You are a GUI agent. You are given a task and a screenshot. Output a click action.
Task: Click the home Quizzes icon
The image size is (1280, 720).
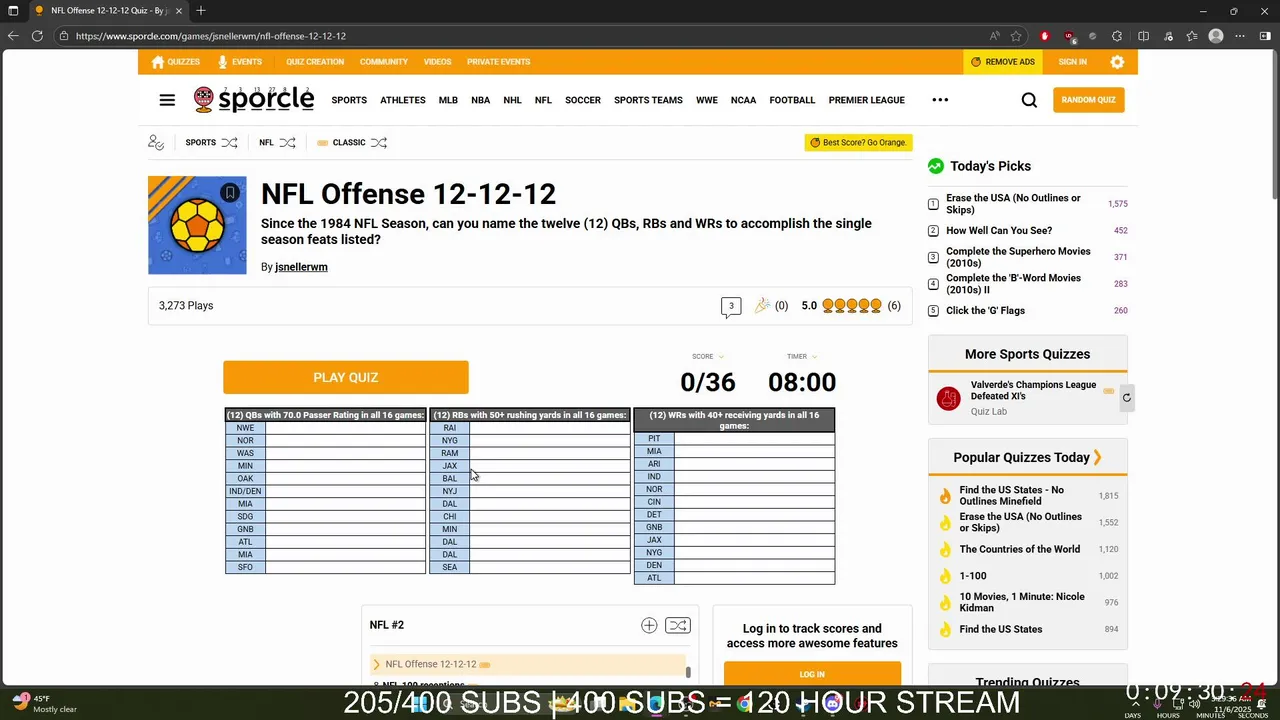coord(158,62)
